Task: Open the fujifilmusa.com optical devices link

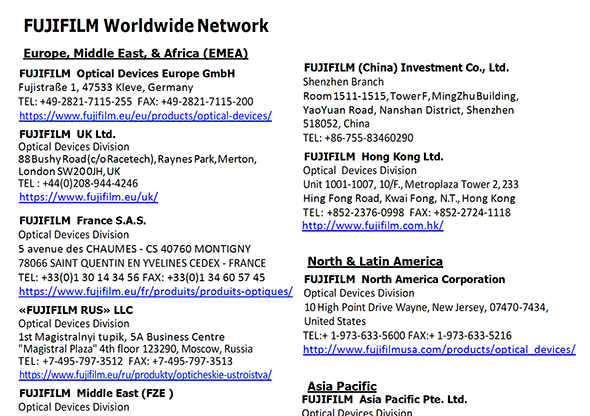Action: click(x=439, y=349)
